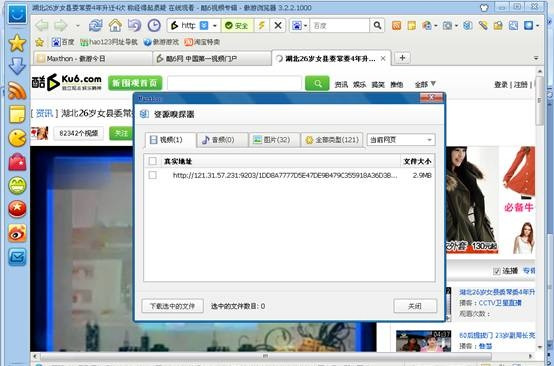Open the Pac-Man games sidebar icon

pyautogui.click(x=17, y=138)
